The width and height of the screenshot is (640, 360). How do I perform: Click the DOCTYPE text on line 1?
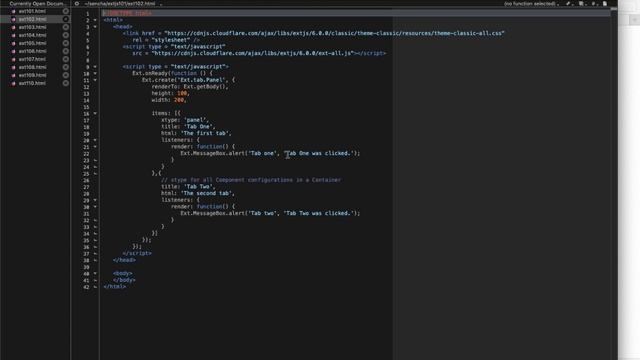click(128, 13)
